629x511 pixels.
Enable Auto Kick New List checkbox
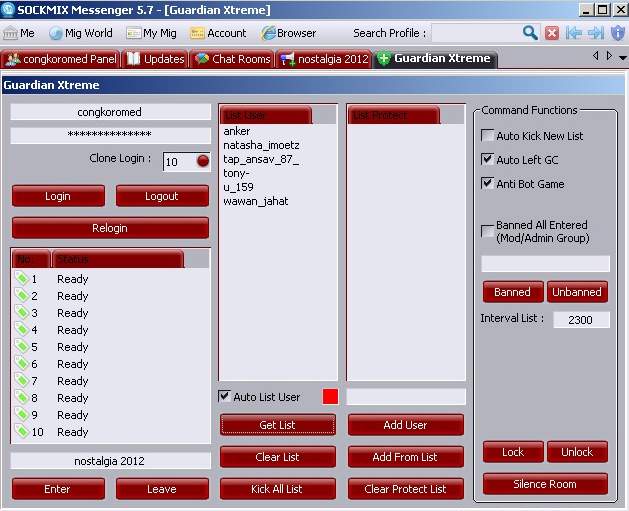[x=487, y=136]
